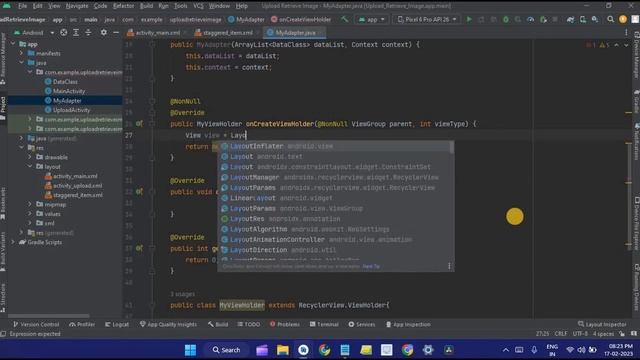Open the File menu

point(22,6)
